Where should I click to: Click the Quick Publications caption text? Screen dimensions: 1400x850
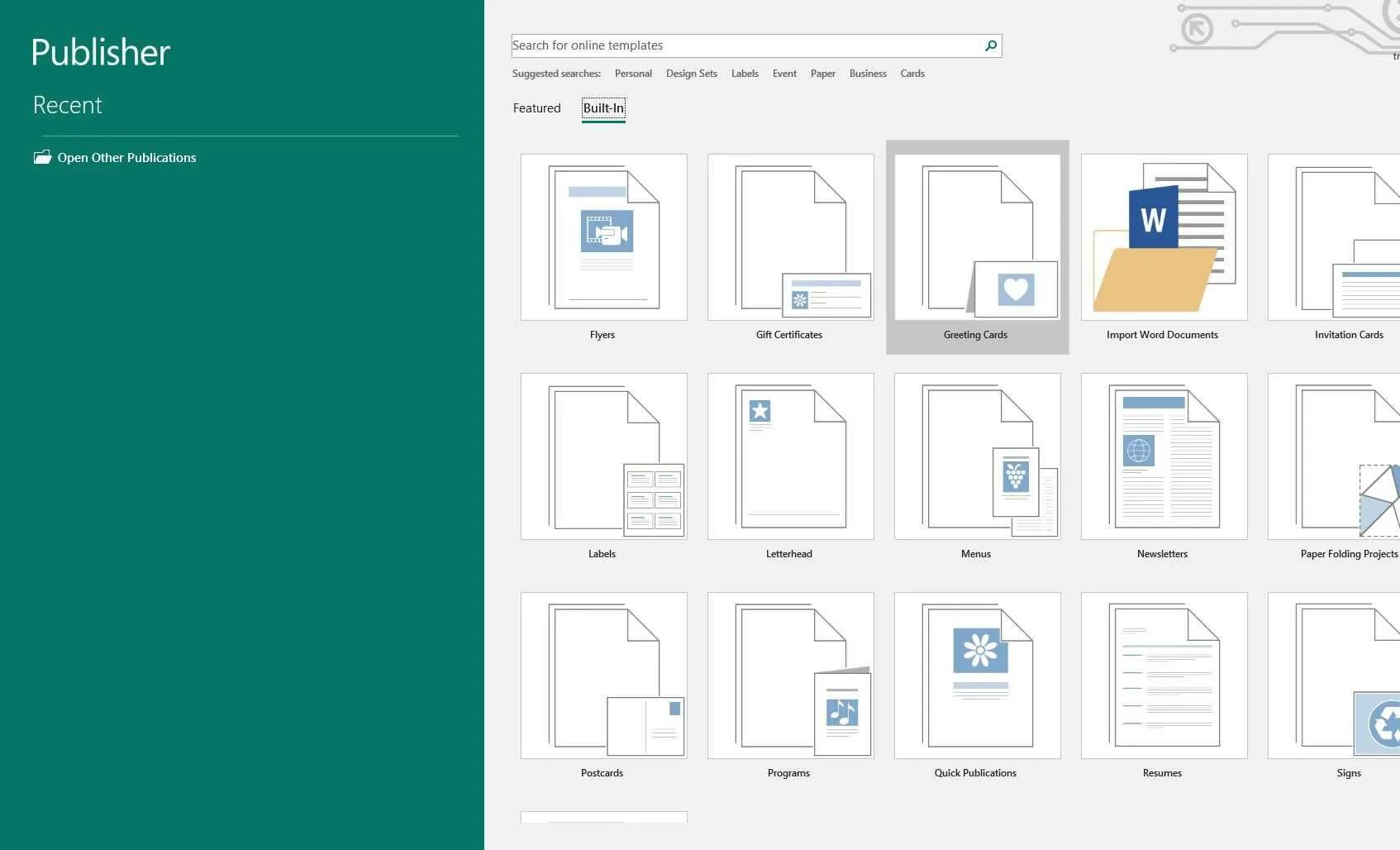(975, 773)
